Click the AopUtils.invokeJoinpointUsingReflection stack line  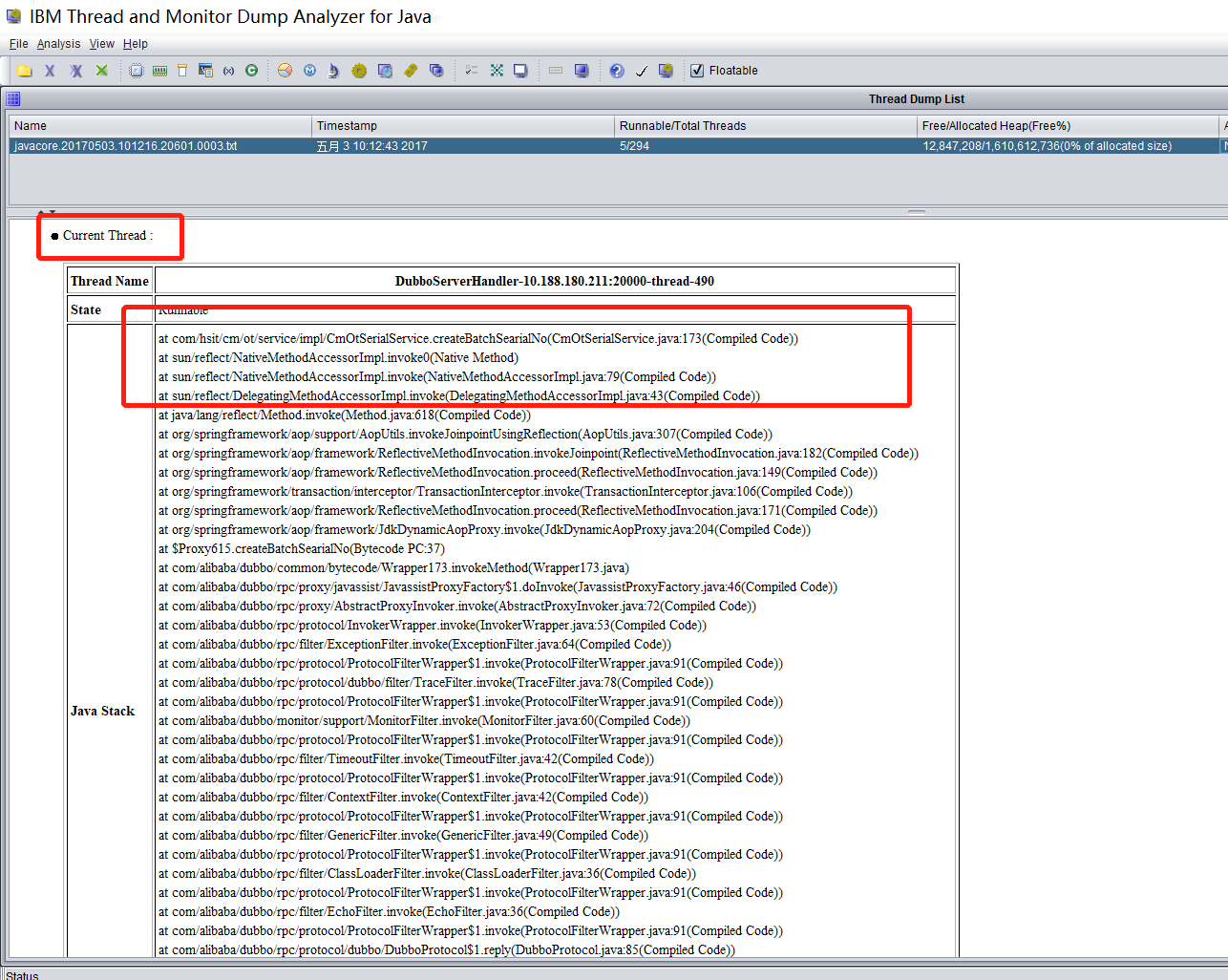coord(466,434)
